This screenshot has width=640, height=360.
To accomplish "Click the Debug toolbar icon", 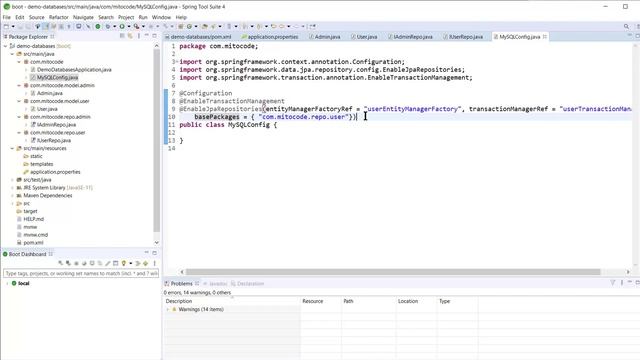I will [108, 27].
